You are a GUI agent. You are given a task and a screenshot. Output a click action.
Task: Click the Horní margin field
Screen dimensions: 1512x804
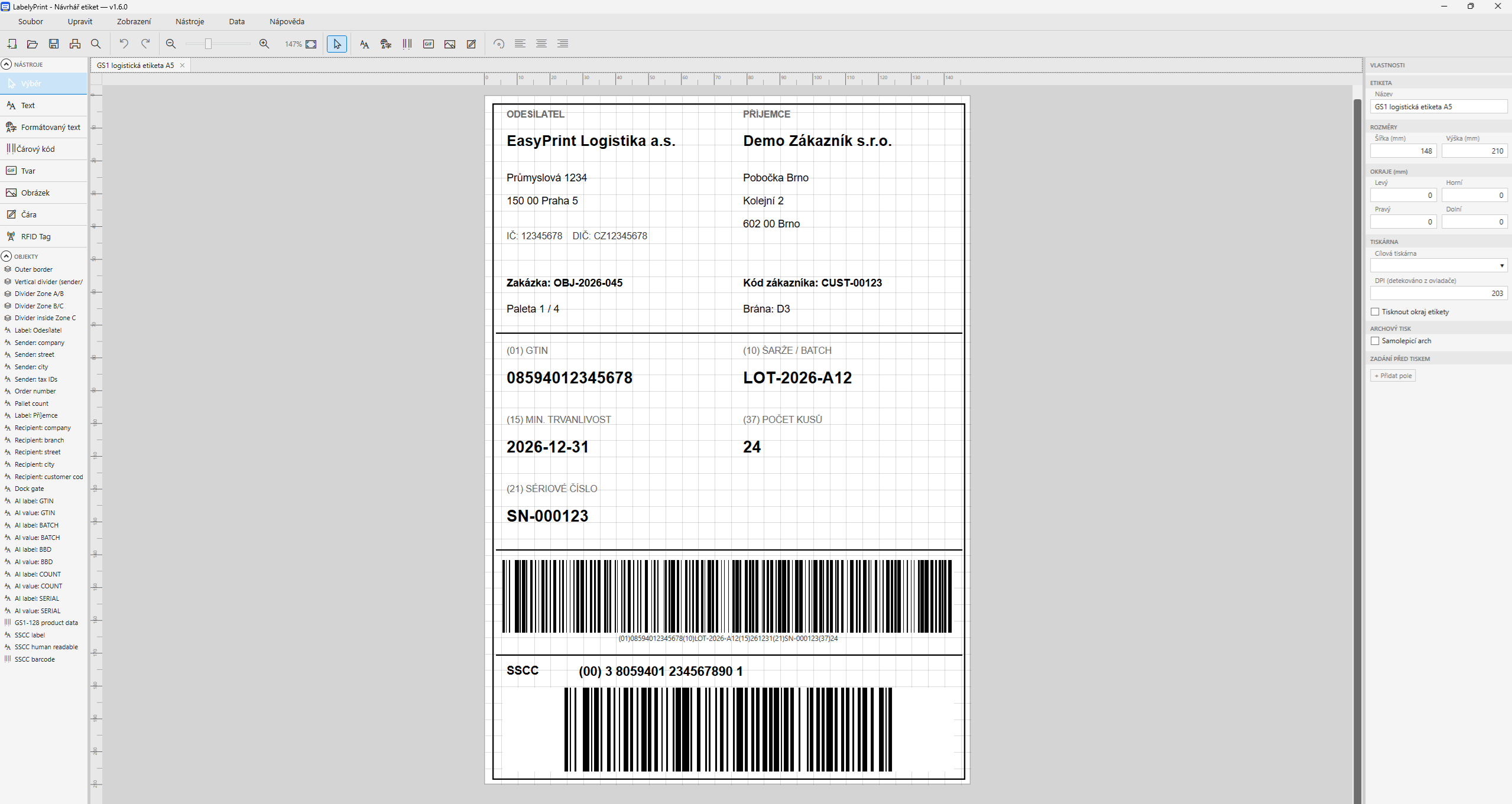(1475, 196)
